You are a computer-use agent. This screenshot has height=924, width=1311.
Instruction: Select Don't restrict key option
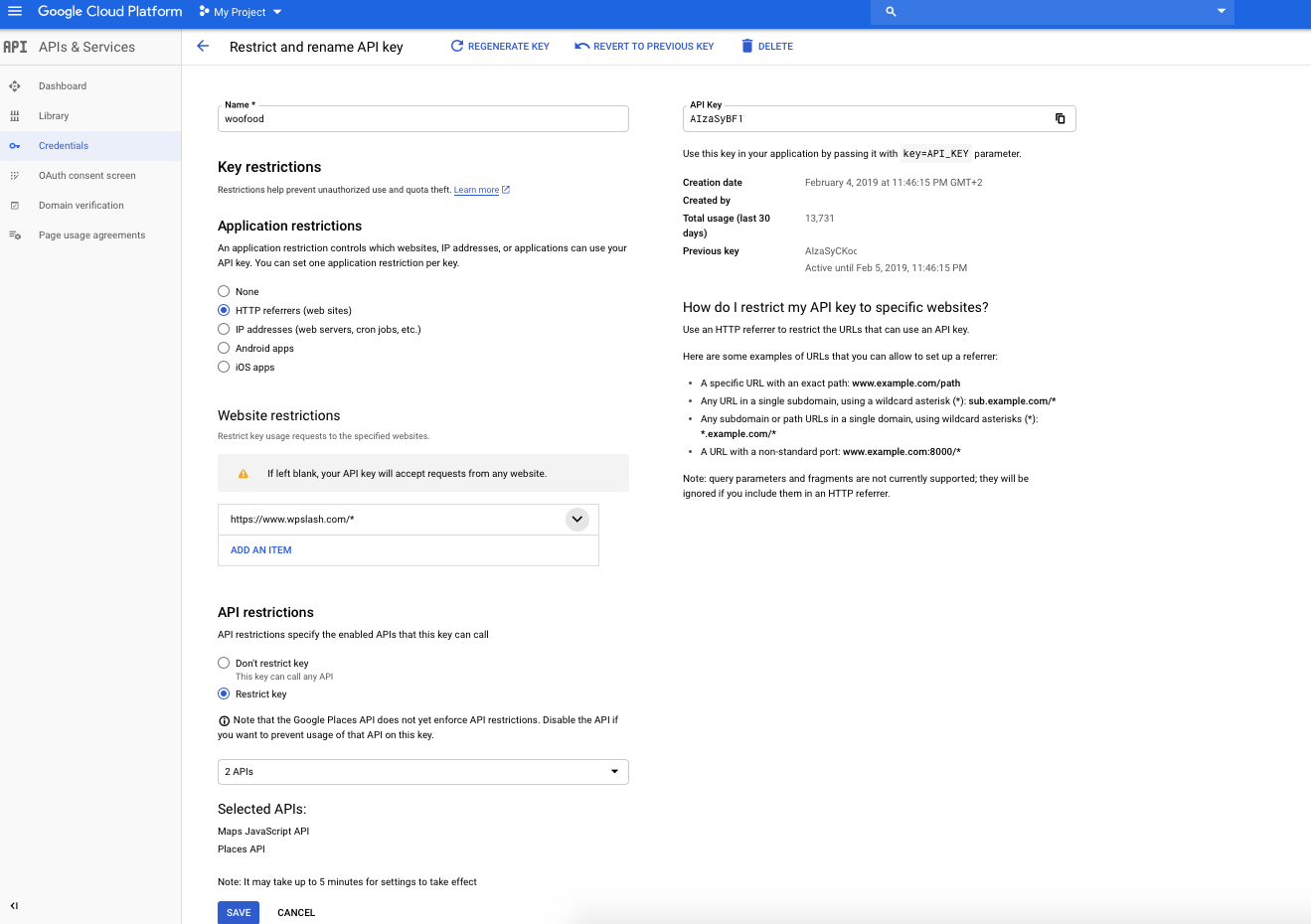pyautogui.click(x=224, y=663)
